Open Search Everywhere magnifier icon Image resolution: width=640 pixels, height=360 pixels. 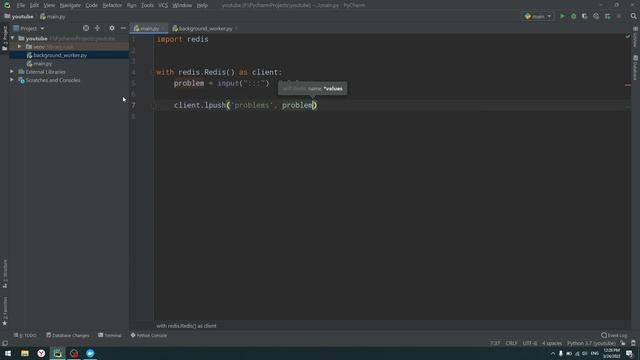pyautogui.click(x=633, y=16)
